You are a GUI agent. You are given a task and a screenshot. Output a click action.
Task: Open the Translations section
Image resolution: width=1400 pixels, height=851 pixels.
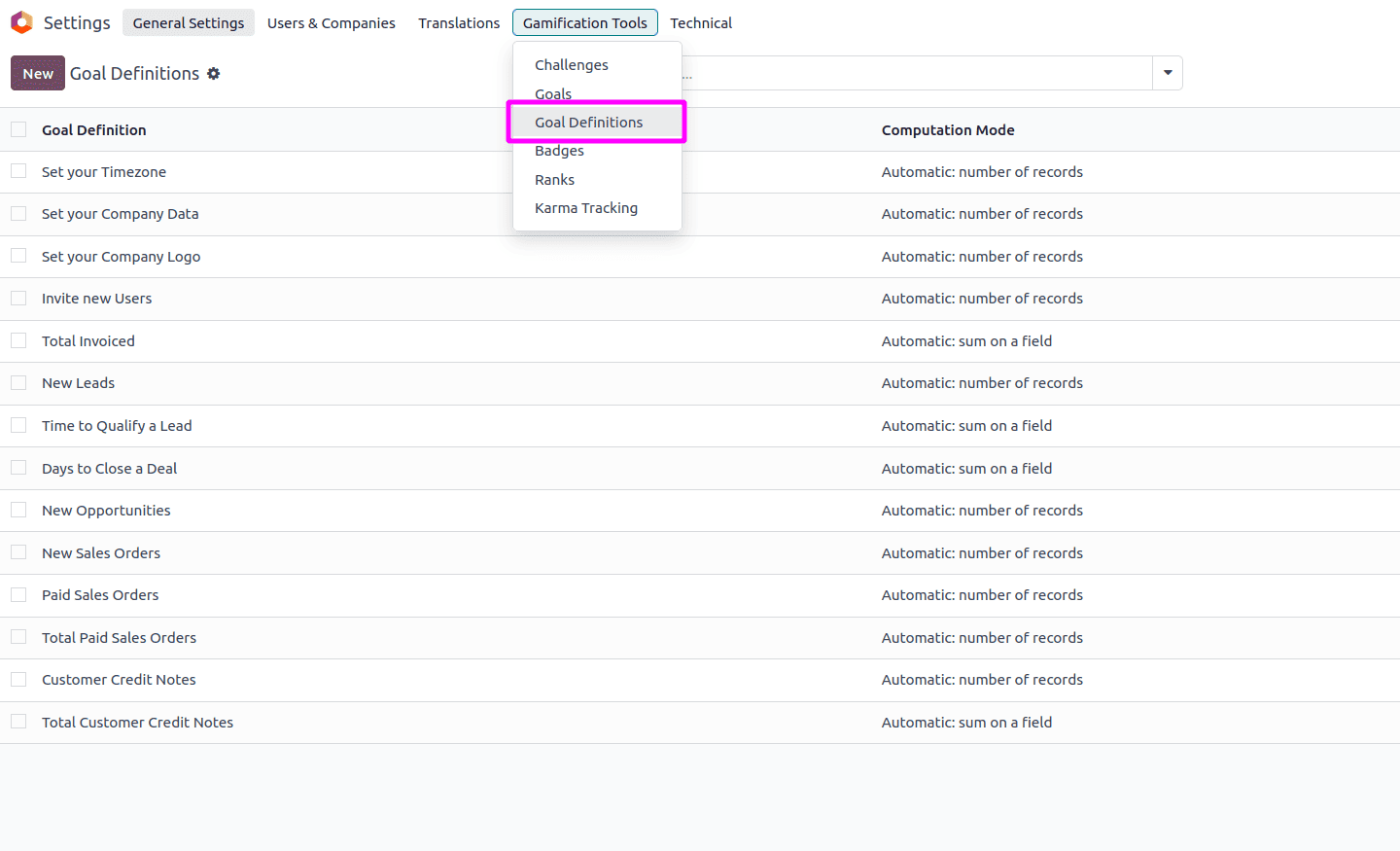[458, 22]
